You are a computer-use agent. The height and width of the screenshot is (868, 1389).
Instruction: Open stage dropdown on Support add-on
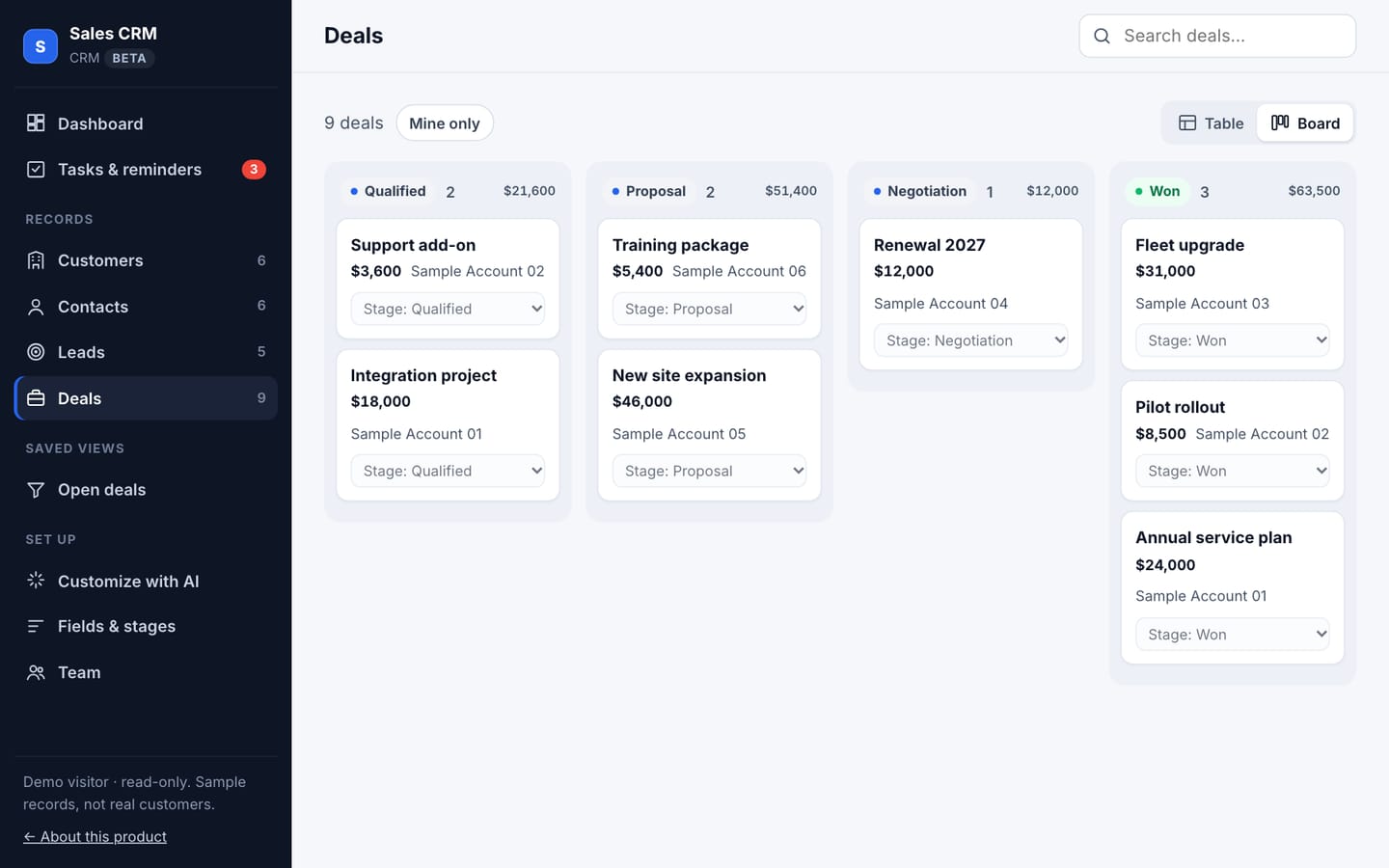tap(448, 309)
